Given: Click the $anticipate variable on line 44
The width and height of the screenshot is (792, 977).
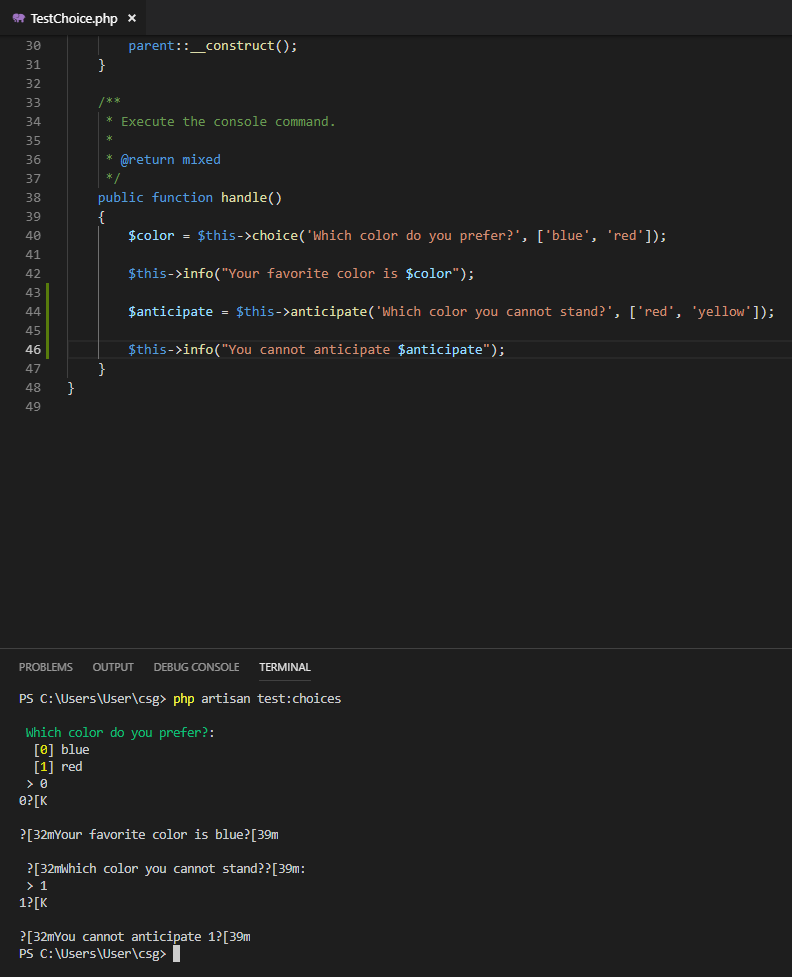Looking at the screenshot, I should (171, 312).
